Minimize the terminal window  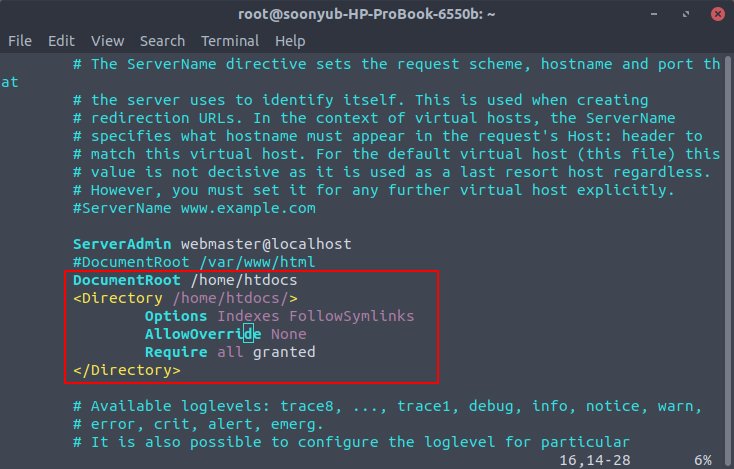pos(654,14)
